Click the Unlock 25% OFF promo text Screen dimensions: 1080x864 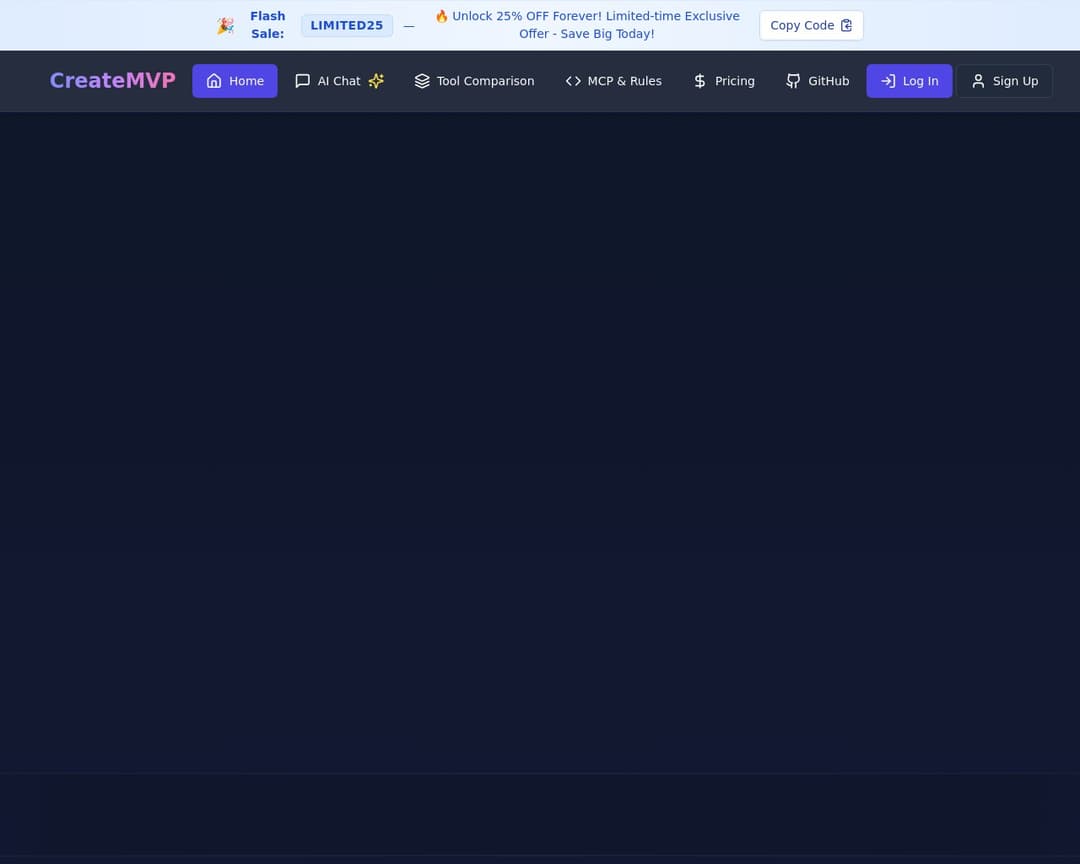pyautogui.click(x=587, y=25)
